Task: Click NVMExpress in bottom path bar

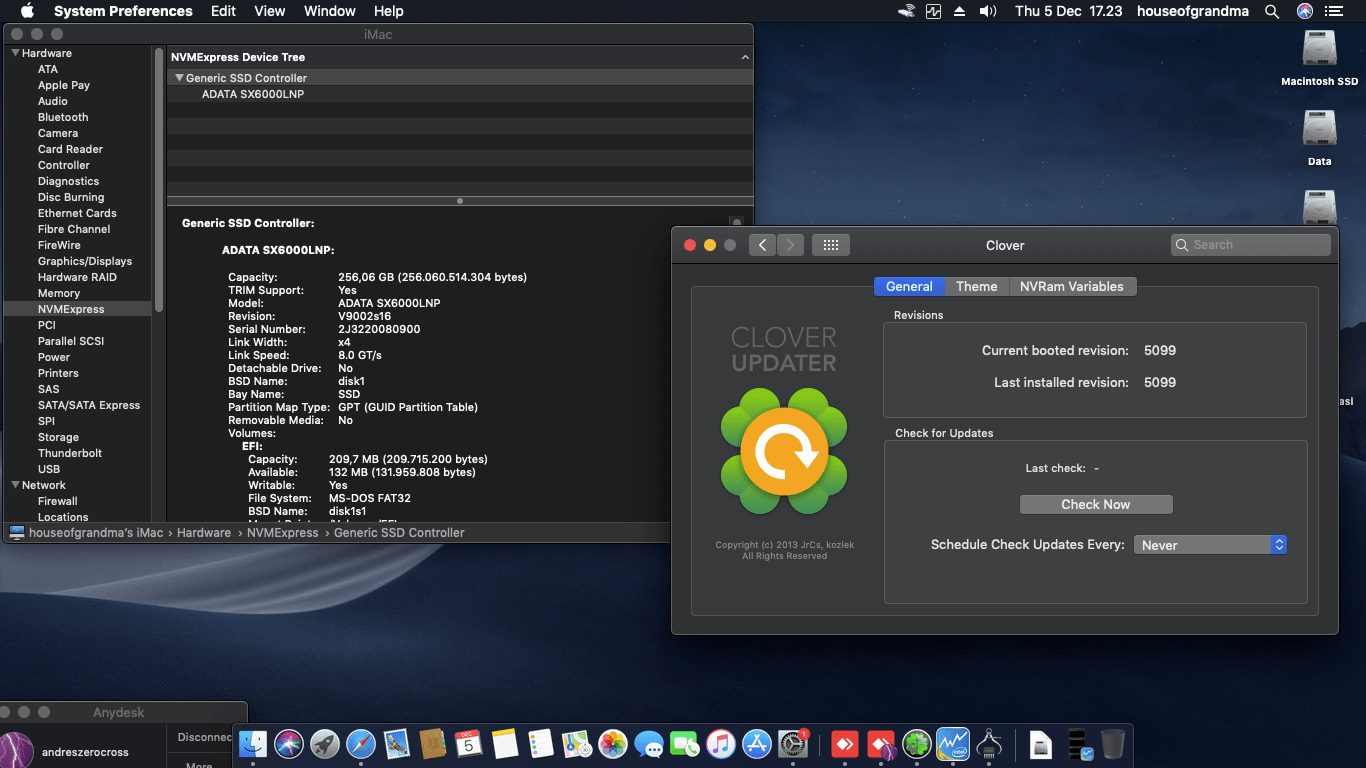Action: 283,533
